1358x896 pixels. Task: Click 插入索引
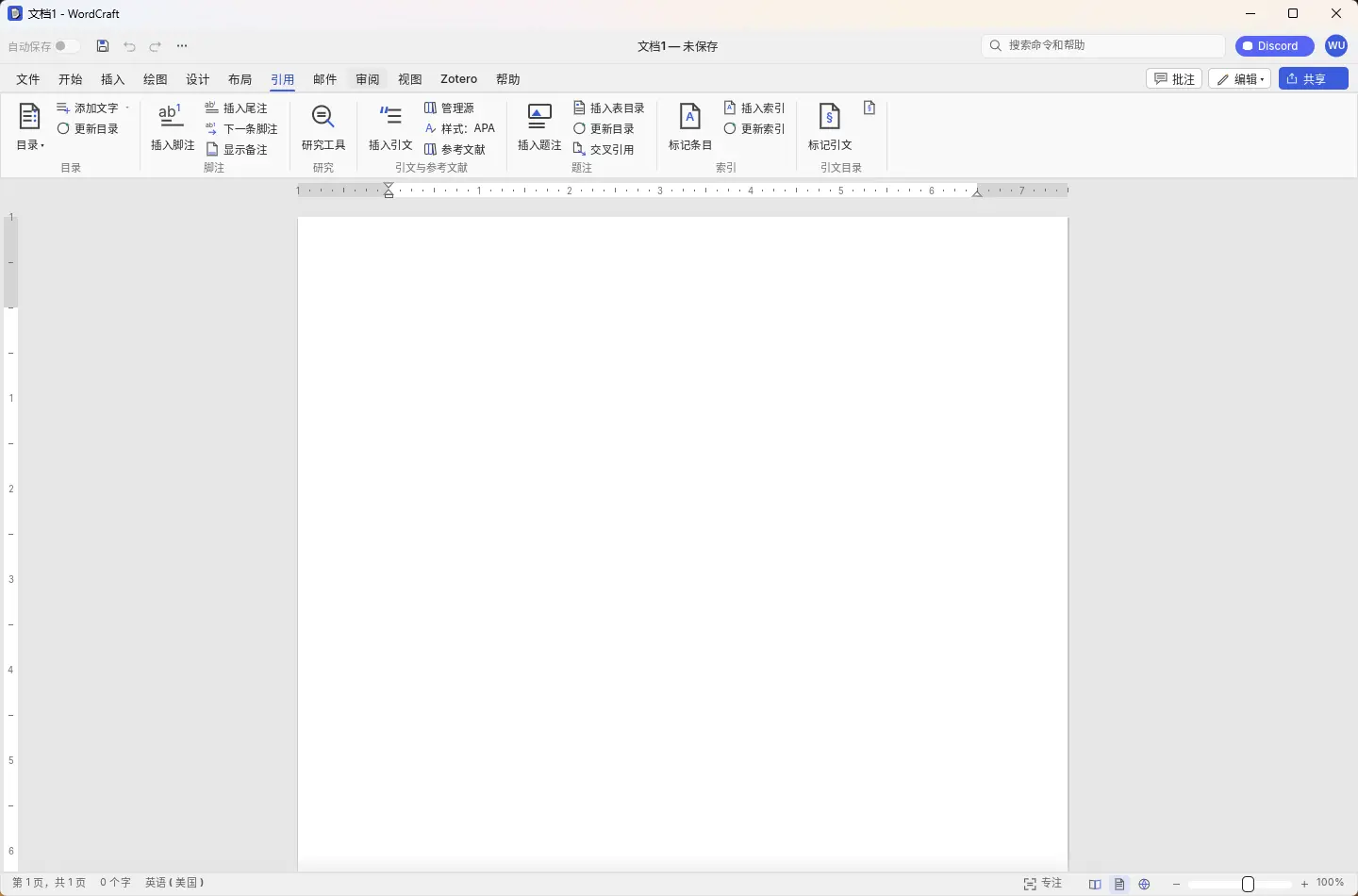coord(754,108)
